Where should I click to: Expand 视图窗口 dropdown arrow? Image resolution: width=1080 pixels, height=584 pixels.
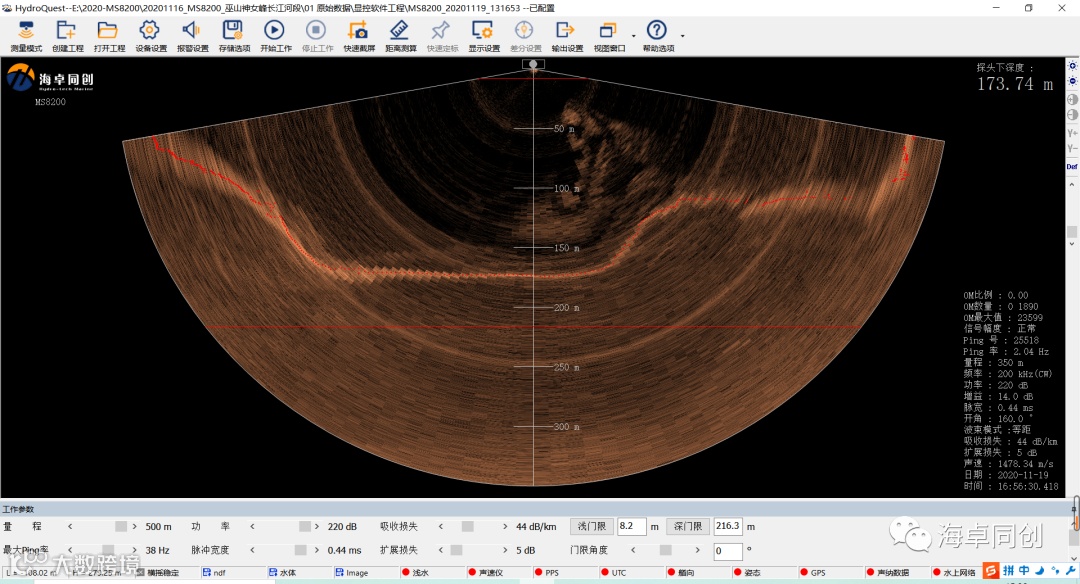click(634, 36)
